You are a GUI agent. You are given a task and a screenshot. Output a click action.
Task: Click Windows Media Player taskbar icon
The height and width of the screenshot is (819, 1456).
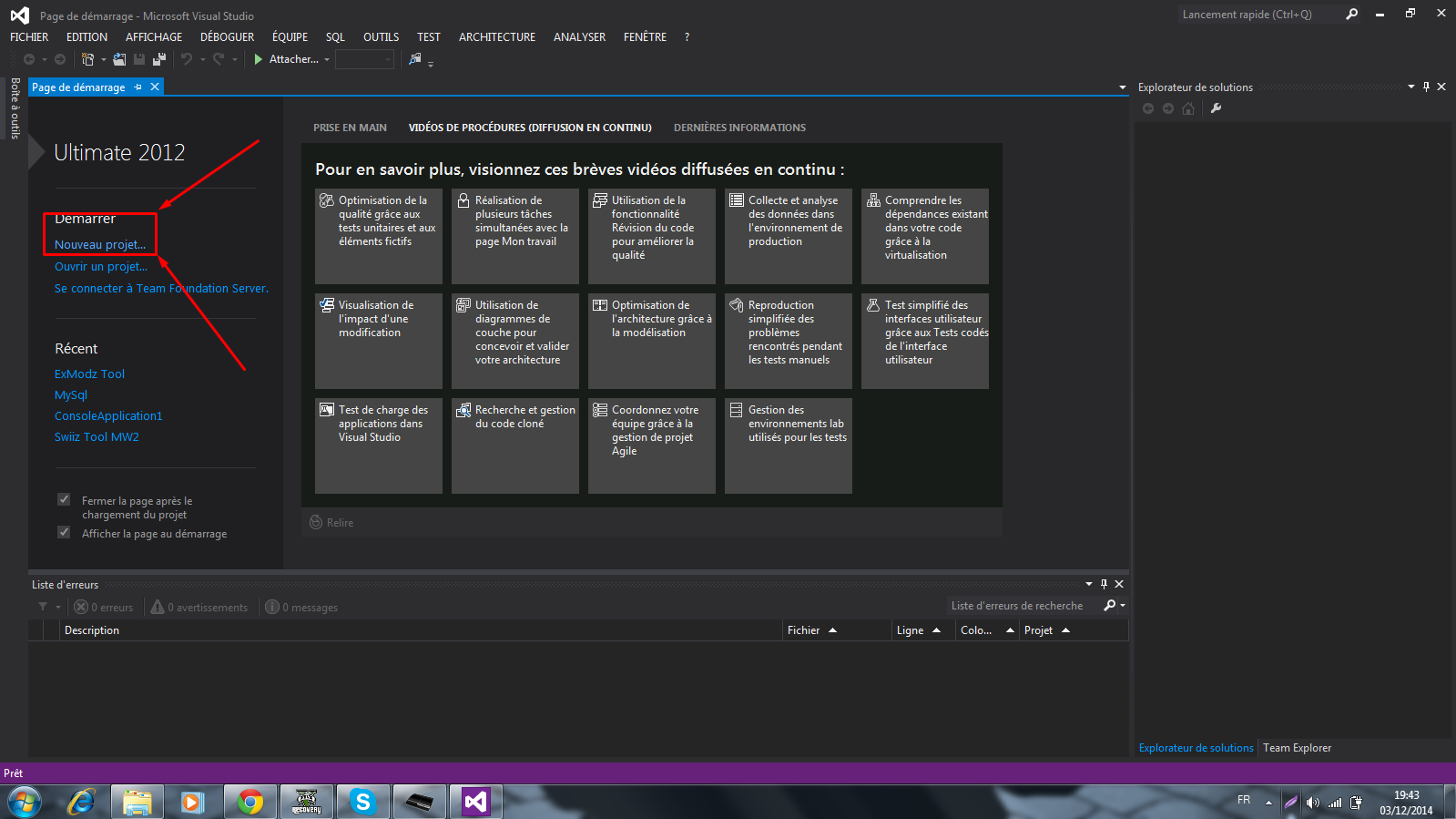tap(194, 802)
